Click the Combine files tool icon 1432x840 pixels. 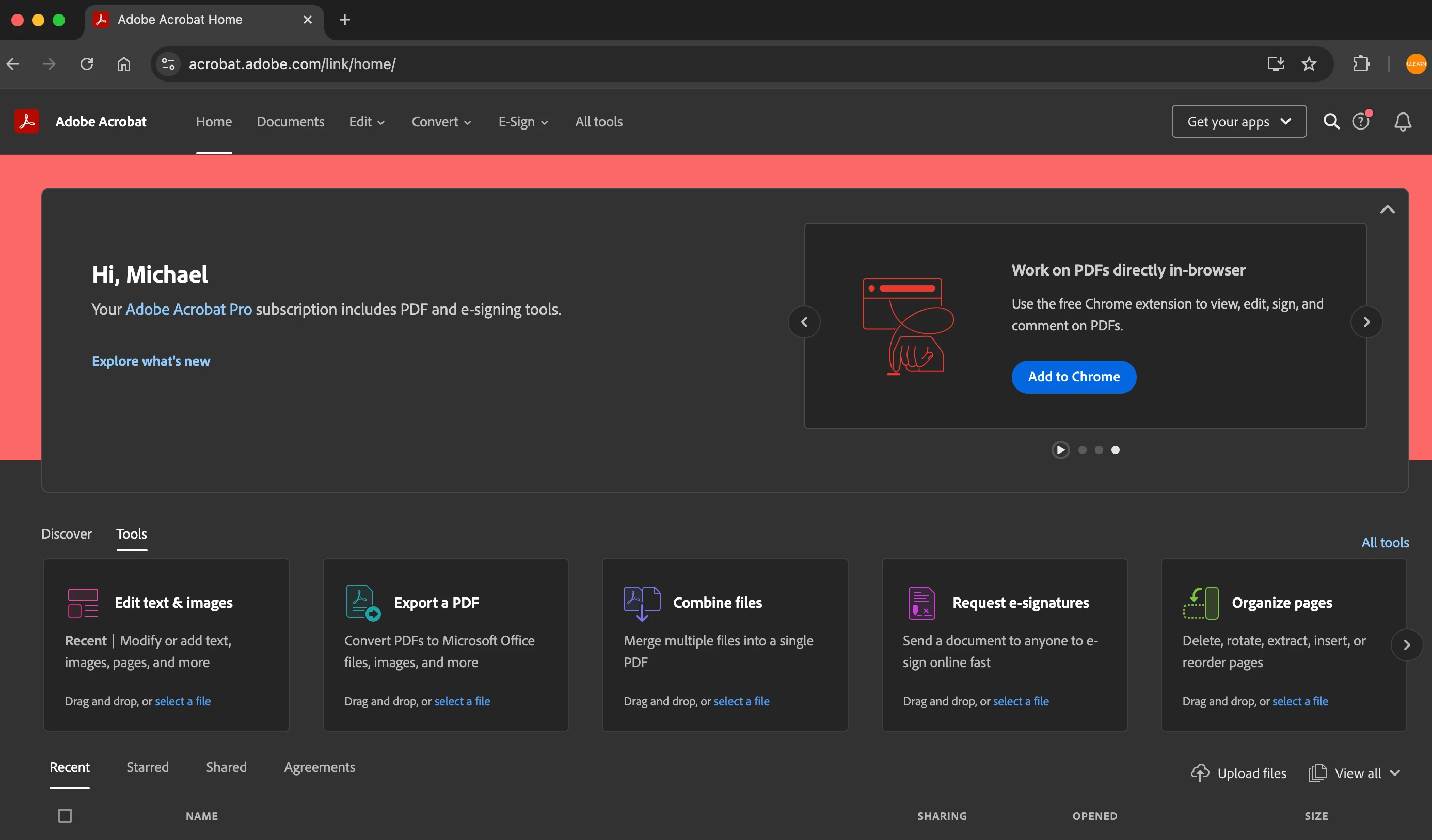(x=642, y=603)
